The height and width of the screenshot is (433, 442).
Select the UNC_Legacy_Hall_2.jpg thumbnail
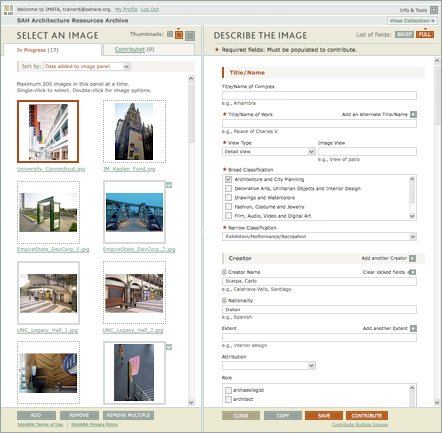pos(134,293)
